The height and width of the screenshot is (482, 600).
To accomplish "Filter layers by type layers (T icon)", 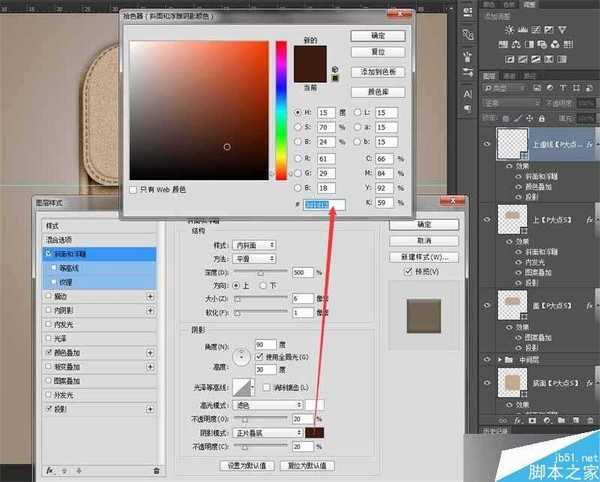I will pos(563,88).
